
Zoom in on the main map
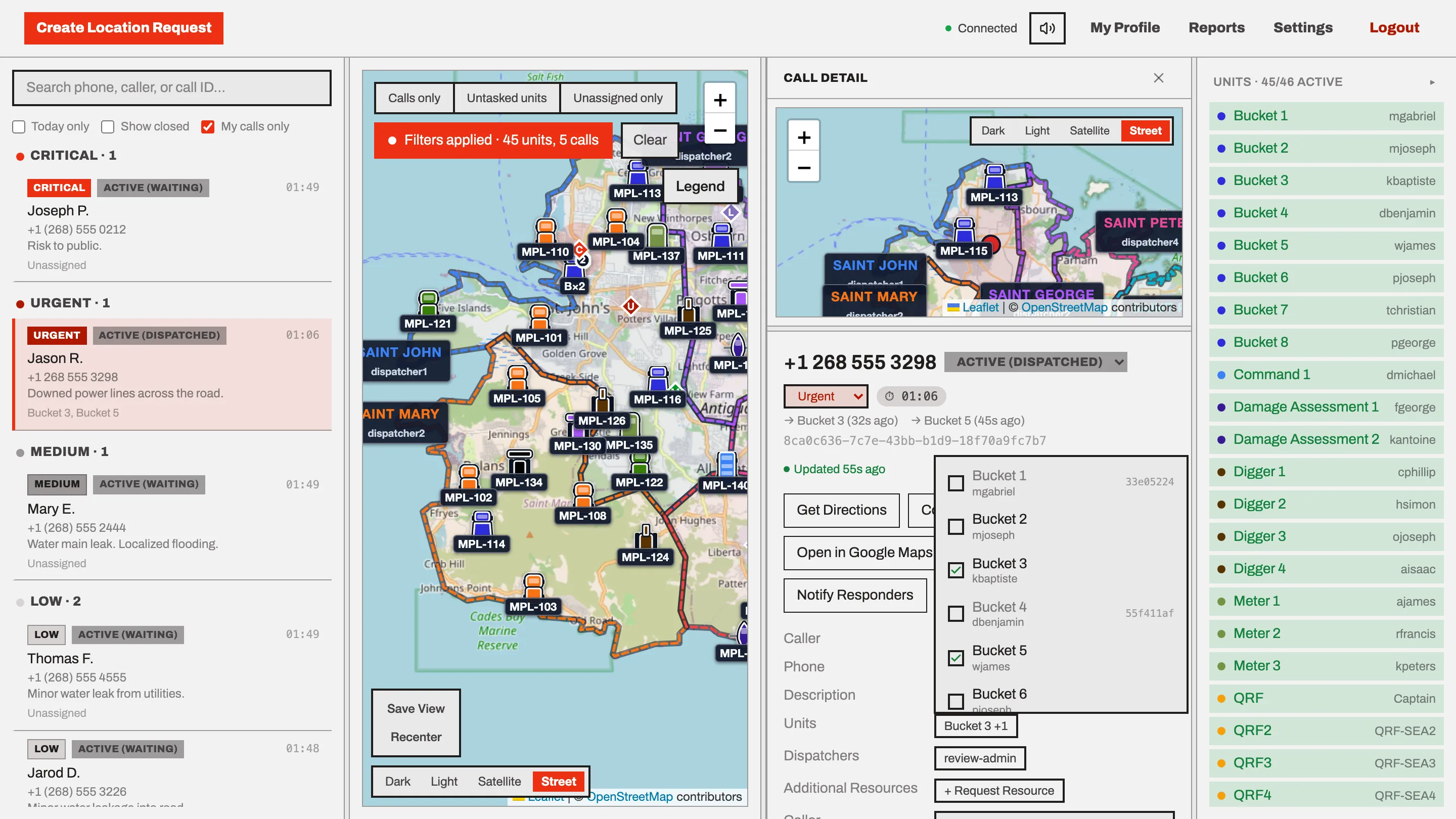(x=719, y=101)
